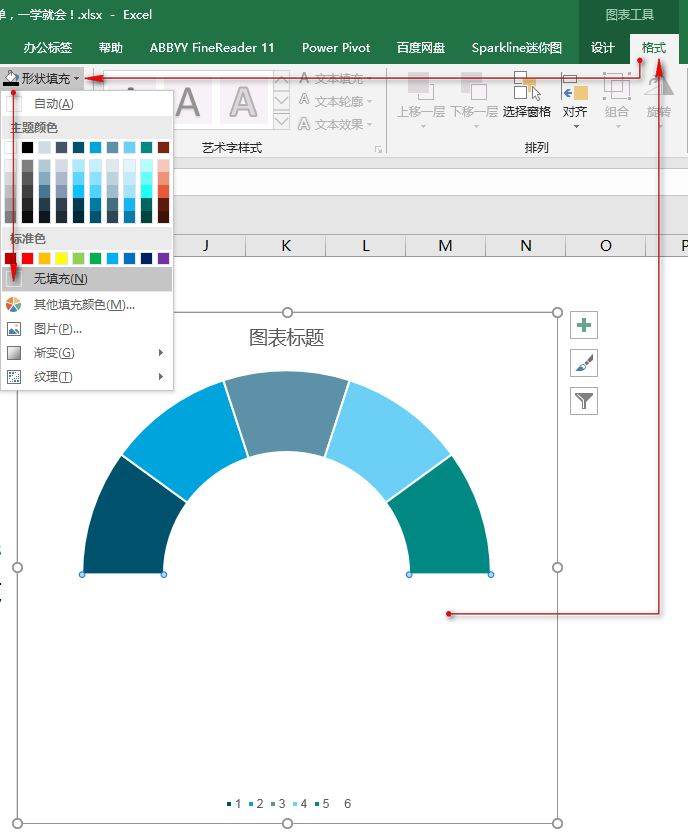Click the picture fill icon
The height and width of the screenshot is (834, 688).
pos(14,329)
